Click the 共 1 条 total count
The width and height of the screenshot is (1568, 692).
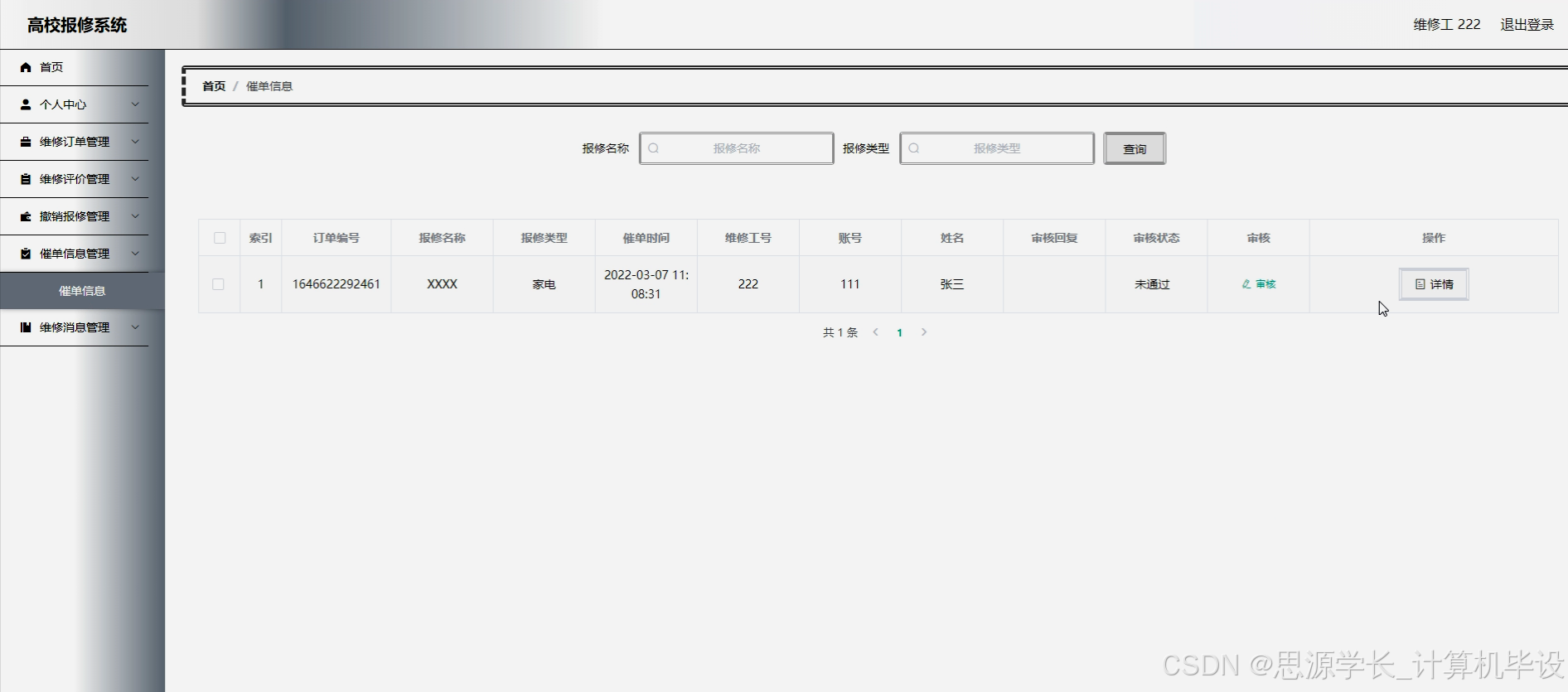coord(840,332)
